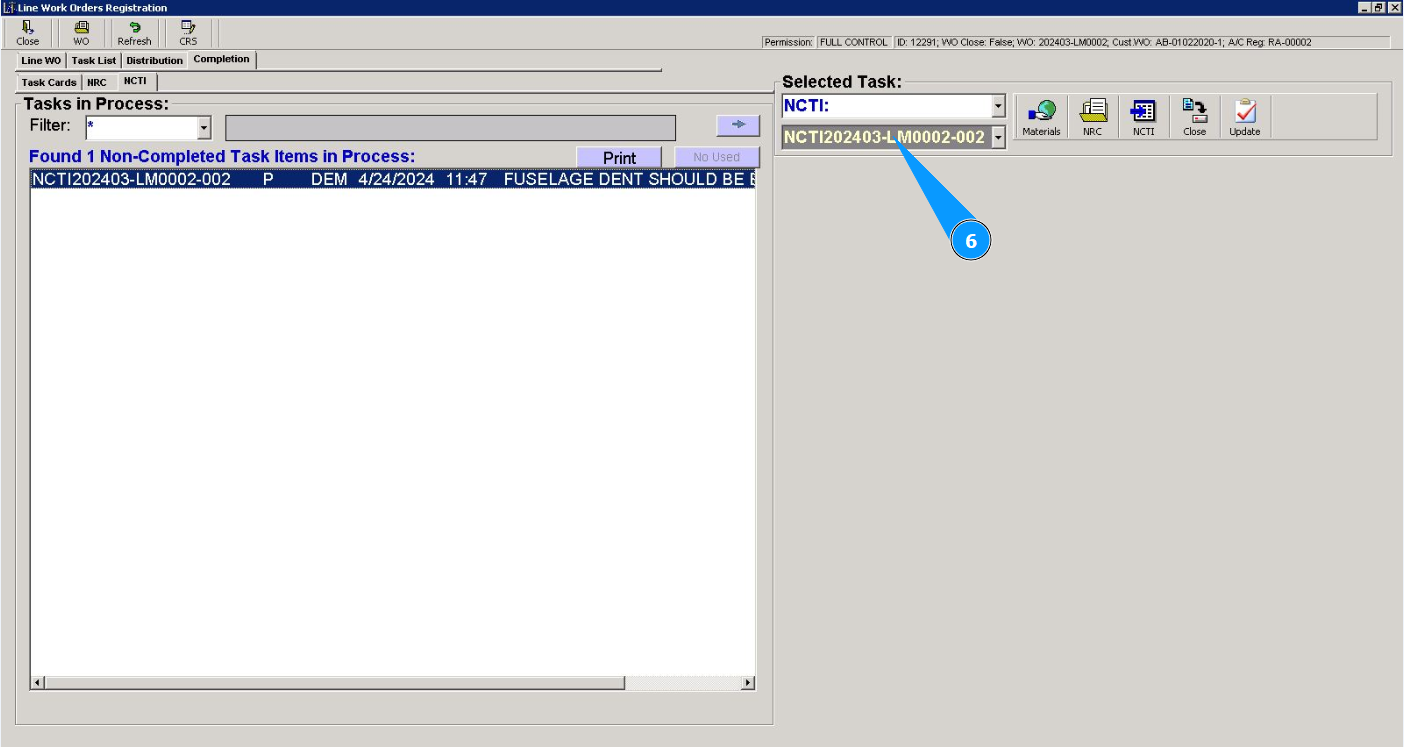Click the FULL CONTROL permission status field
The height and width of the screenshot is (747, 1404).
[853, 42]
